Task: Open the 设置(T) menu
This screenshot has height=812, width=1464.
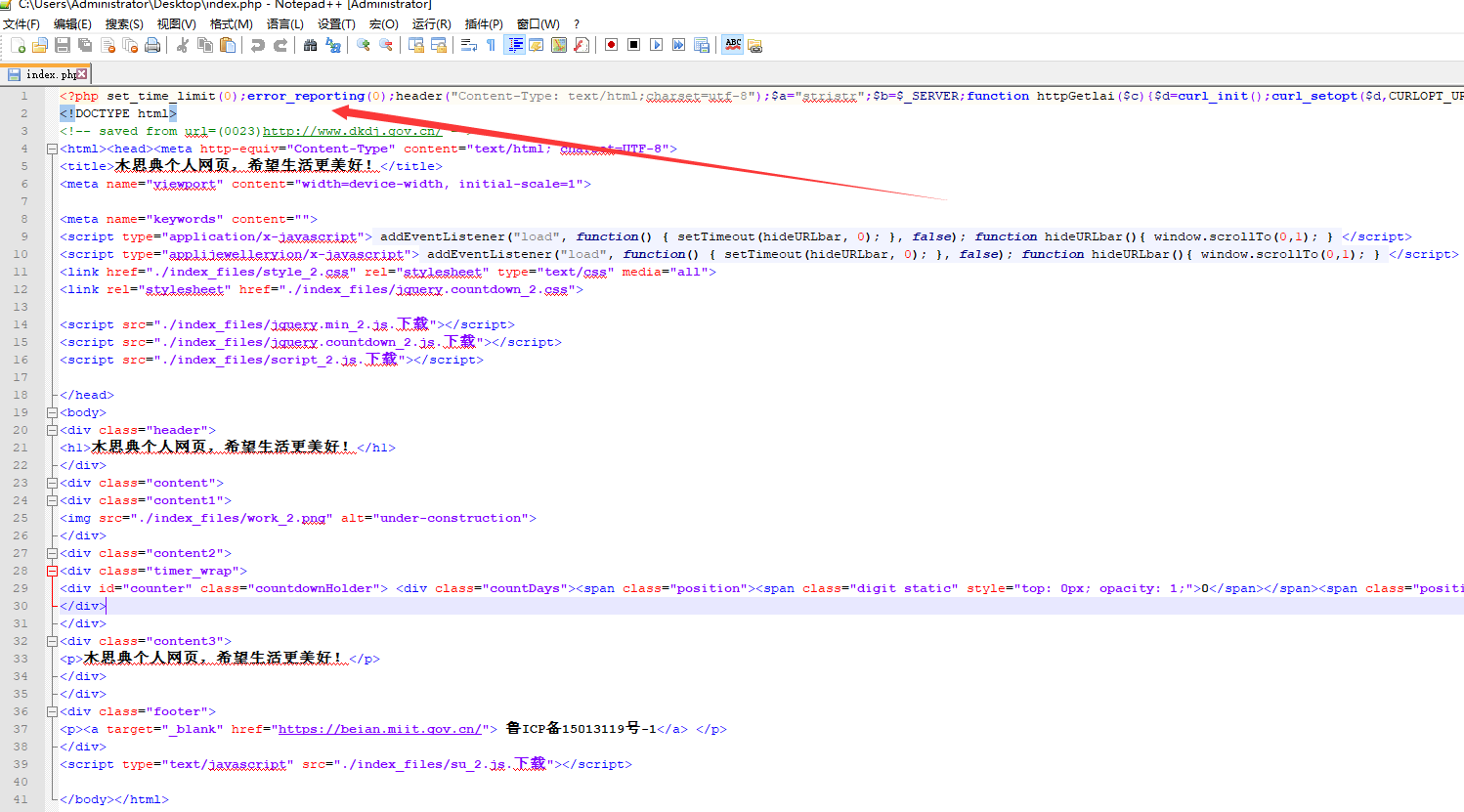Action: coord(336,23)
